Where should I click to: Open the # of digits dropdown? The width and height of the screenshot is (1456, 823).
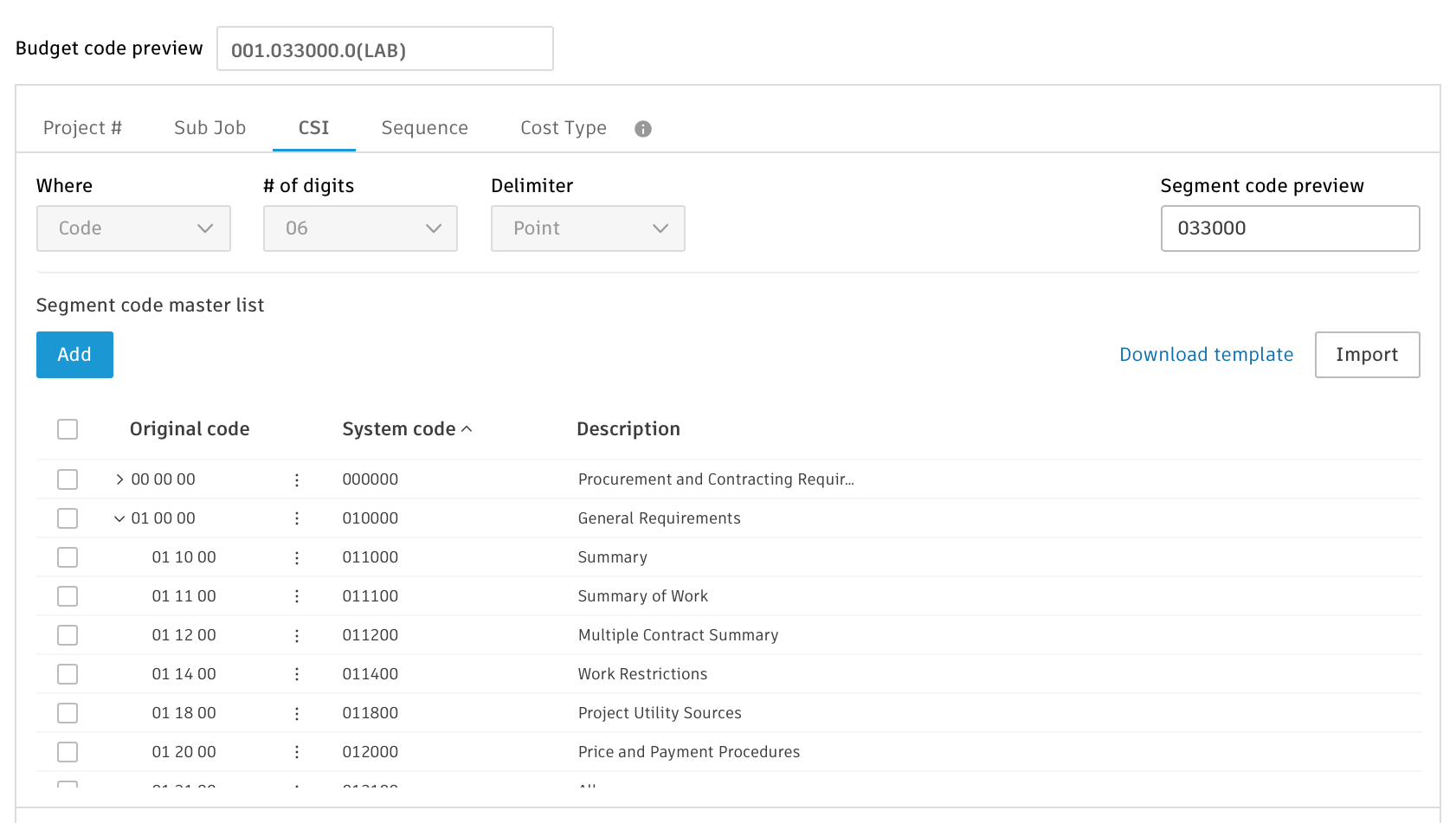click(x=360, y=228)
